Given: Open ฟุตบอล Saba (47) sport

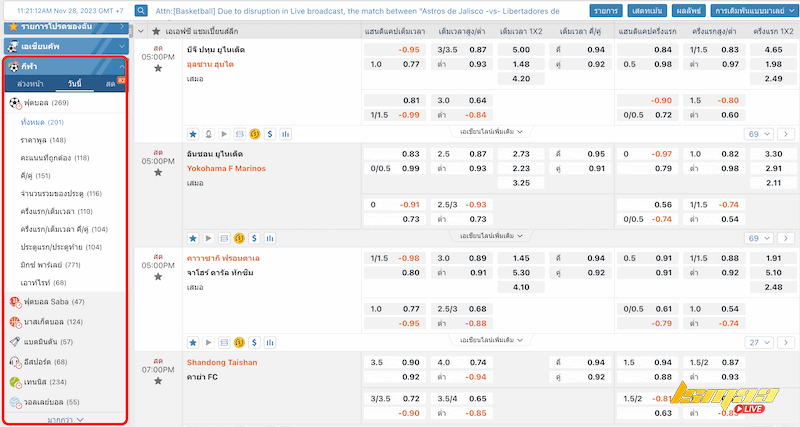Looking at the screenshot, I should (x=54, y=302).
